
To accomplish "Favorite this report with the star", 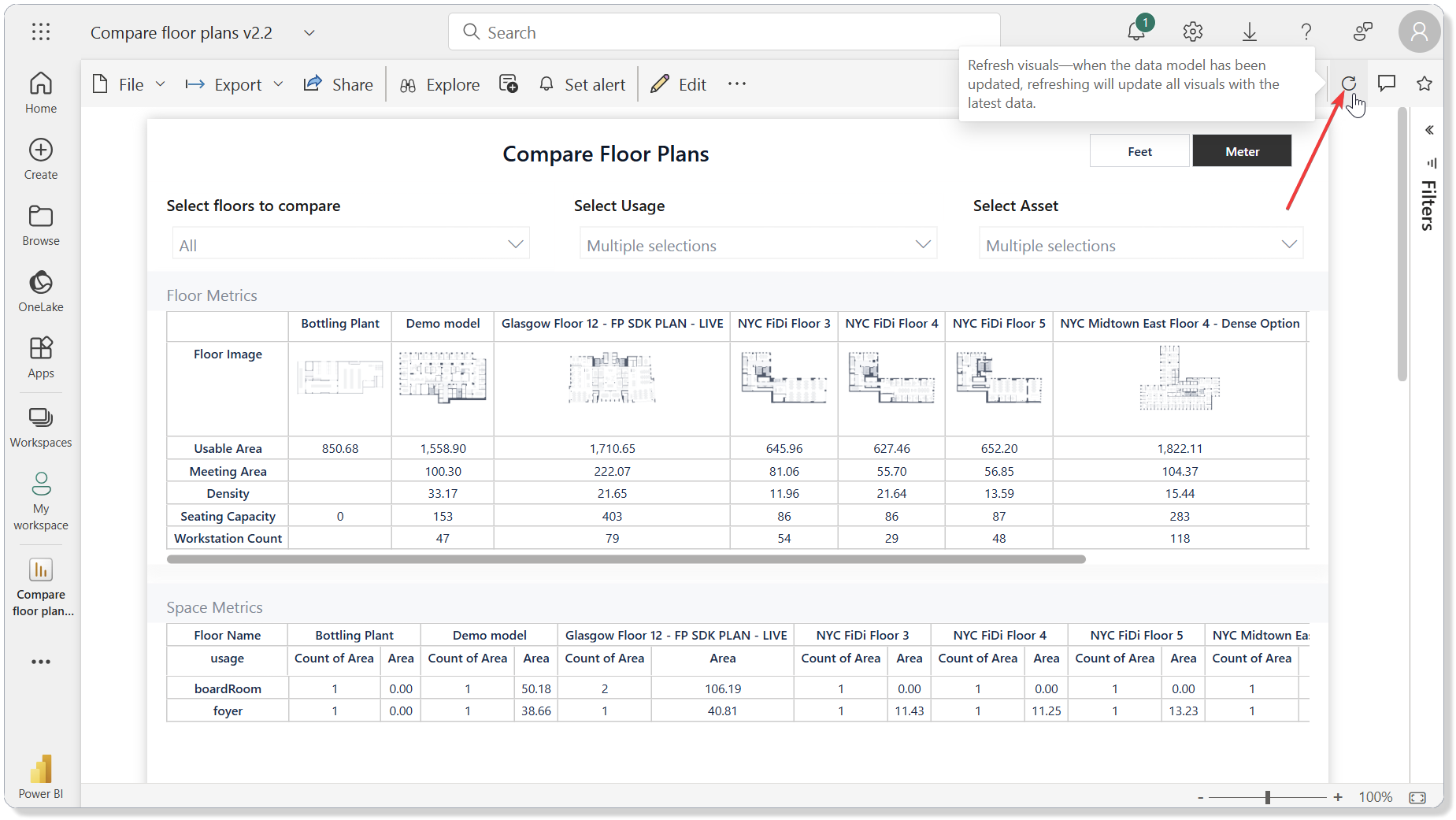I will point(1424,83).
